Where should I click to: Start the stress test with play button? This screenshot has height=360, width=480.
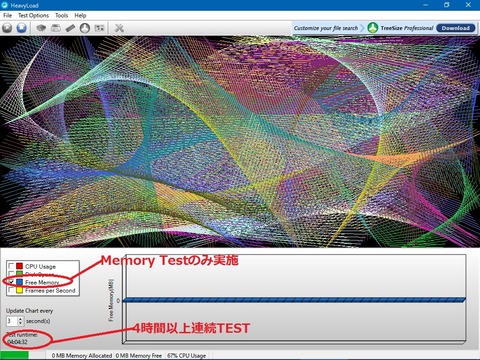point(7,28)
